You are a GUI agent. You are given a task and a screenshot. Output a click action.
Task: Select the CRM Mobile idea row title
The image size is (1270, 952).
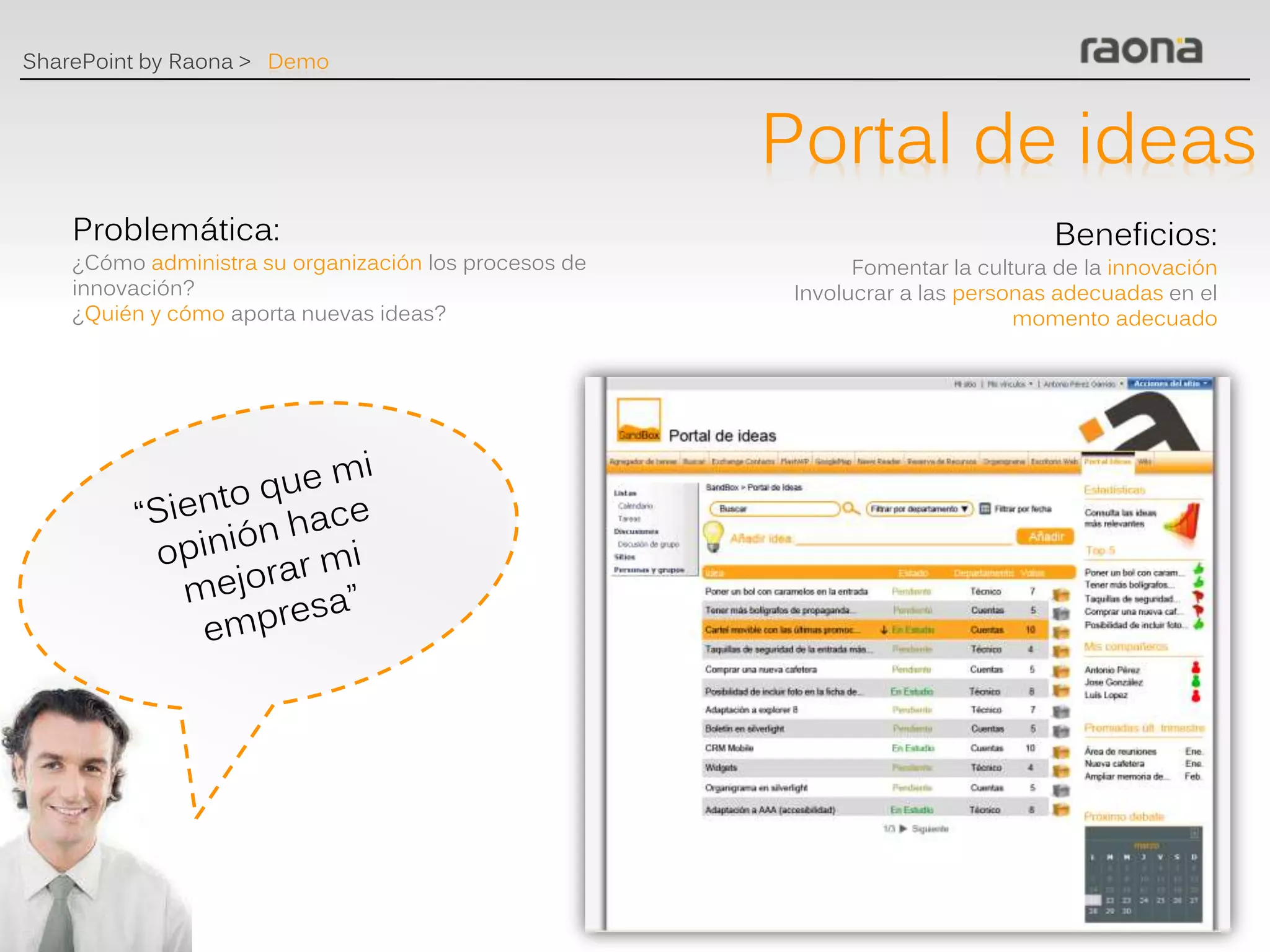(729, 748)
